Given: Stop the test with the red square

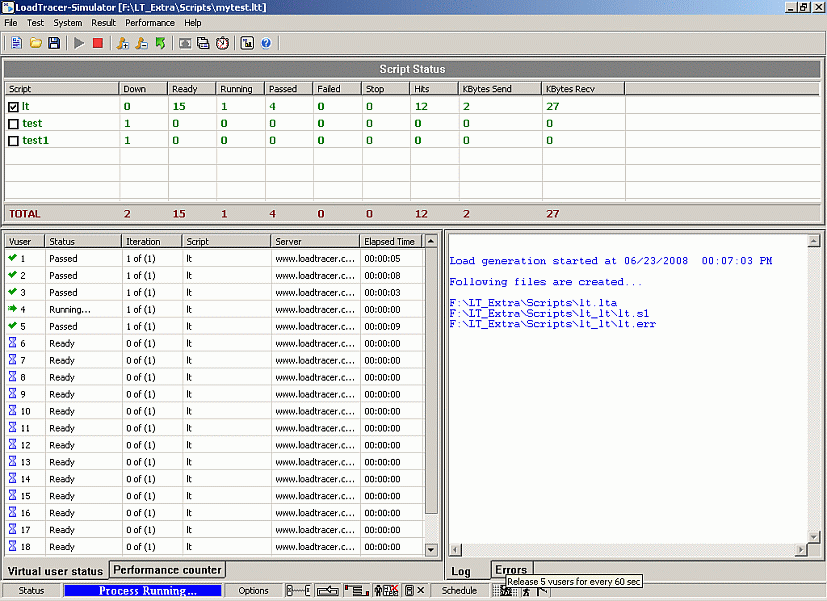Looking at the screenshot, I should 97,43.
